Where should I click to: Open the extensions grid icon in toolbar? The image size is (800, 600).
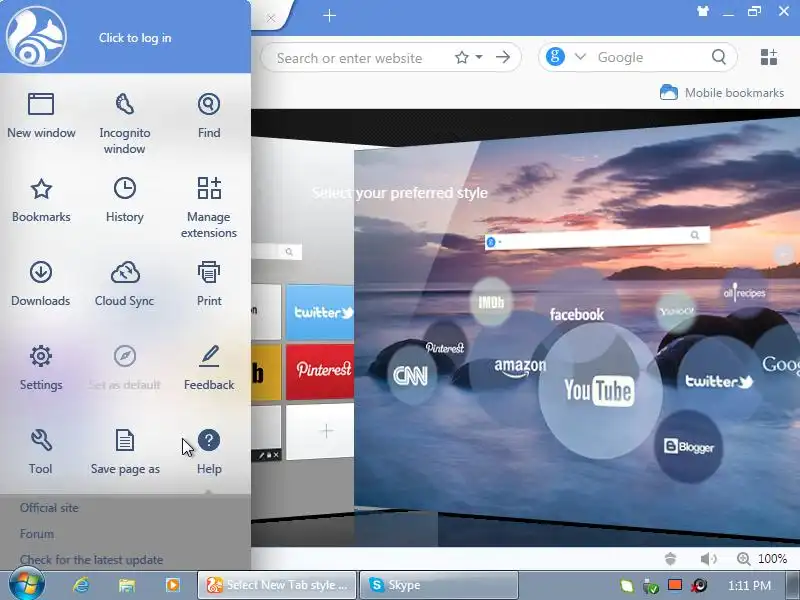(768, 57)
